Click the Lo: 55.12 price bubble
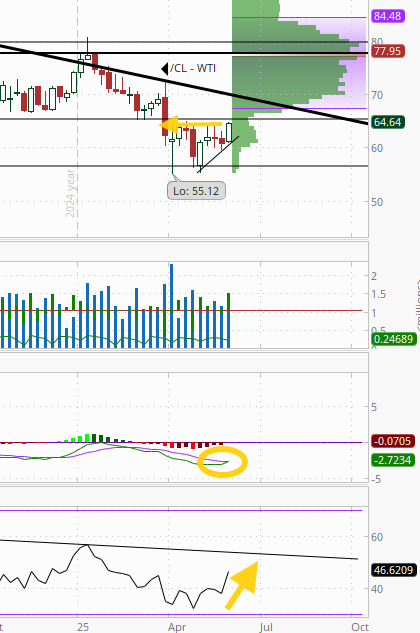This screenshot has width=420, height=633. point(196,191)
